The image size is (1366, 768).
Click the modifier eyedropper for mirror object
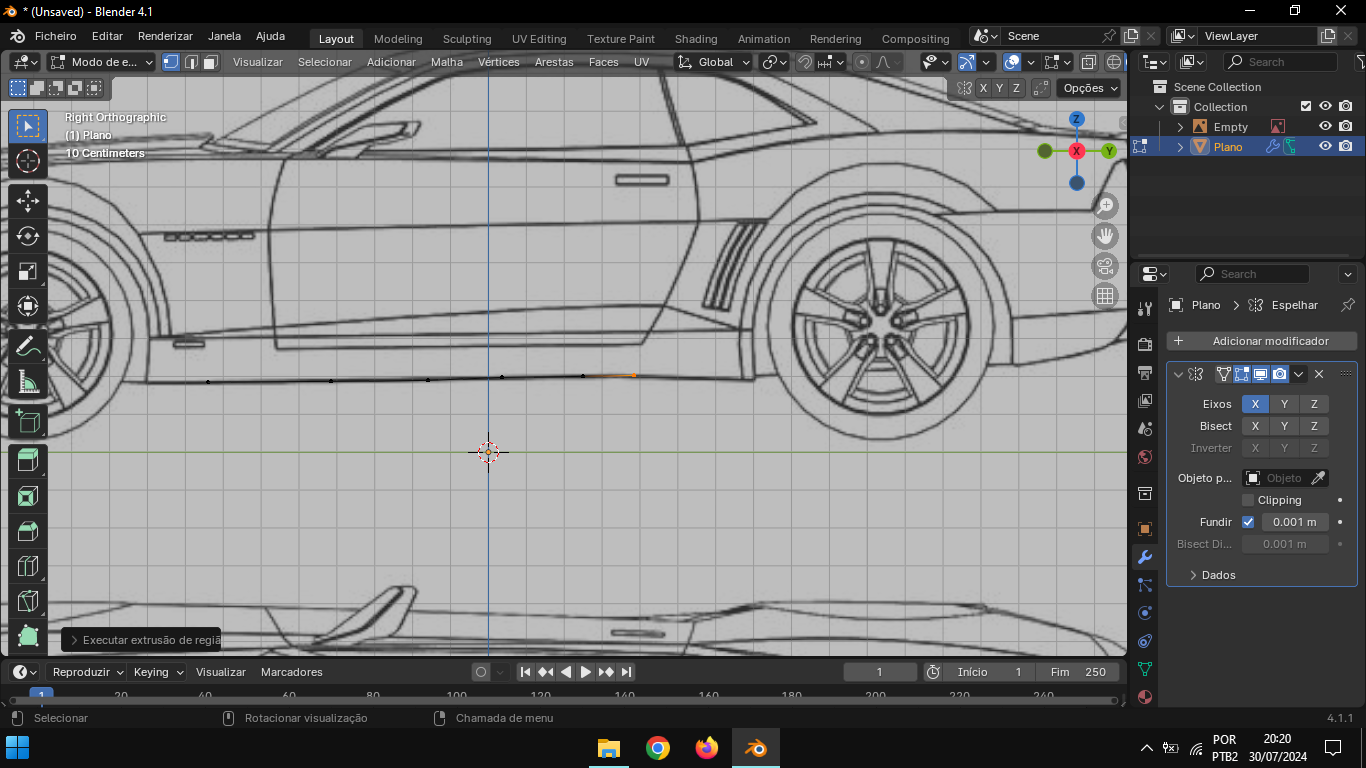(1318, 478)
